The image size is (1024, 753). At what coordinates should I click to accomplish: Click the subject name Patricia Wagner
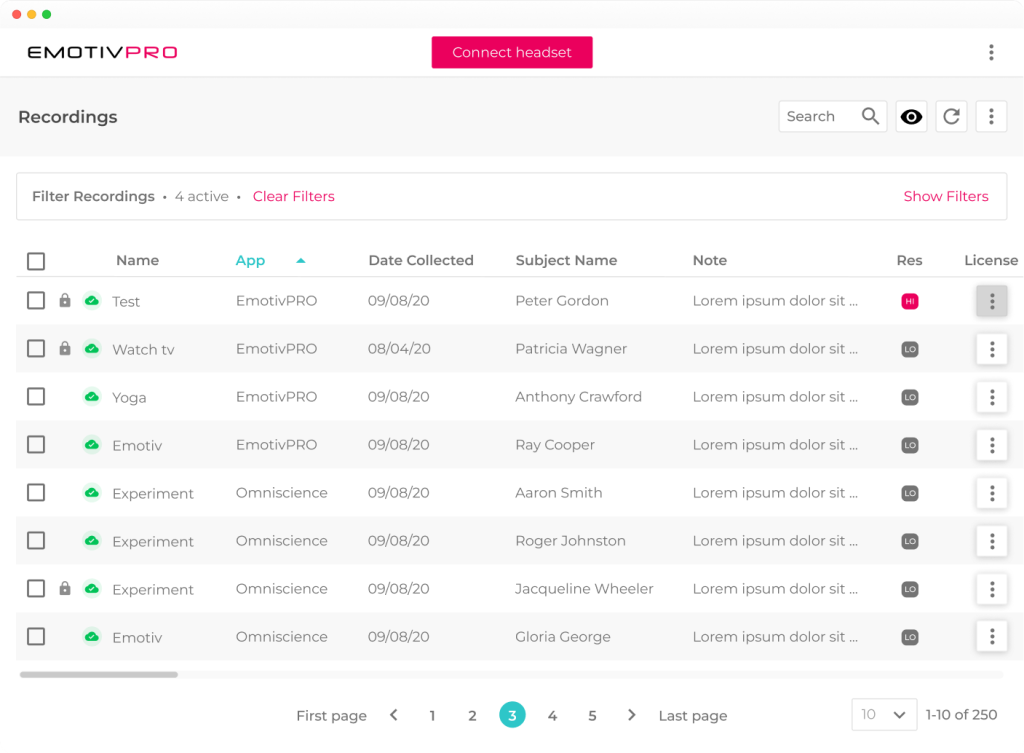571,349
